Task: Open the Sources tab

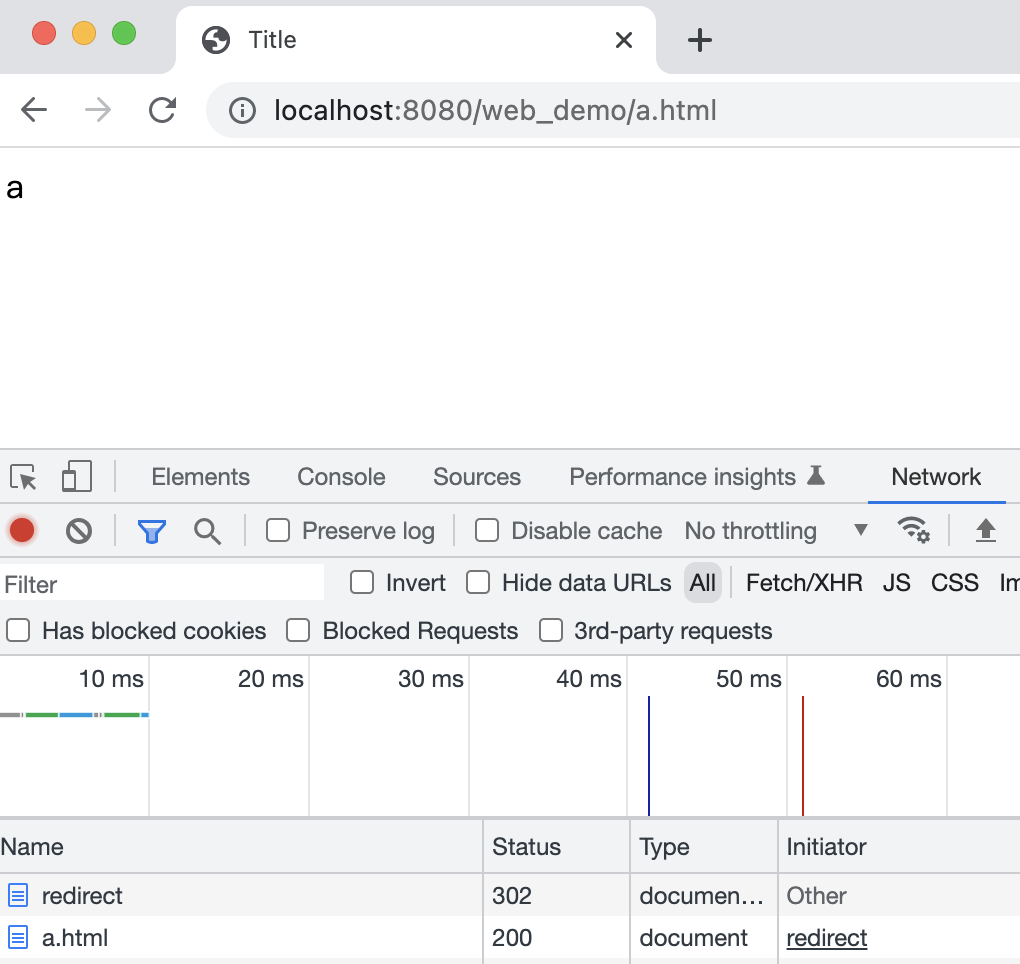Action: [477, 477]
